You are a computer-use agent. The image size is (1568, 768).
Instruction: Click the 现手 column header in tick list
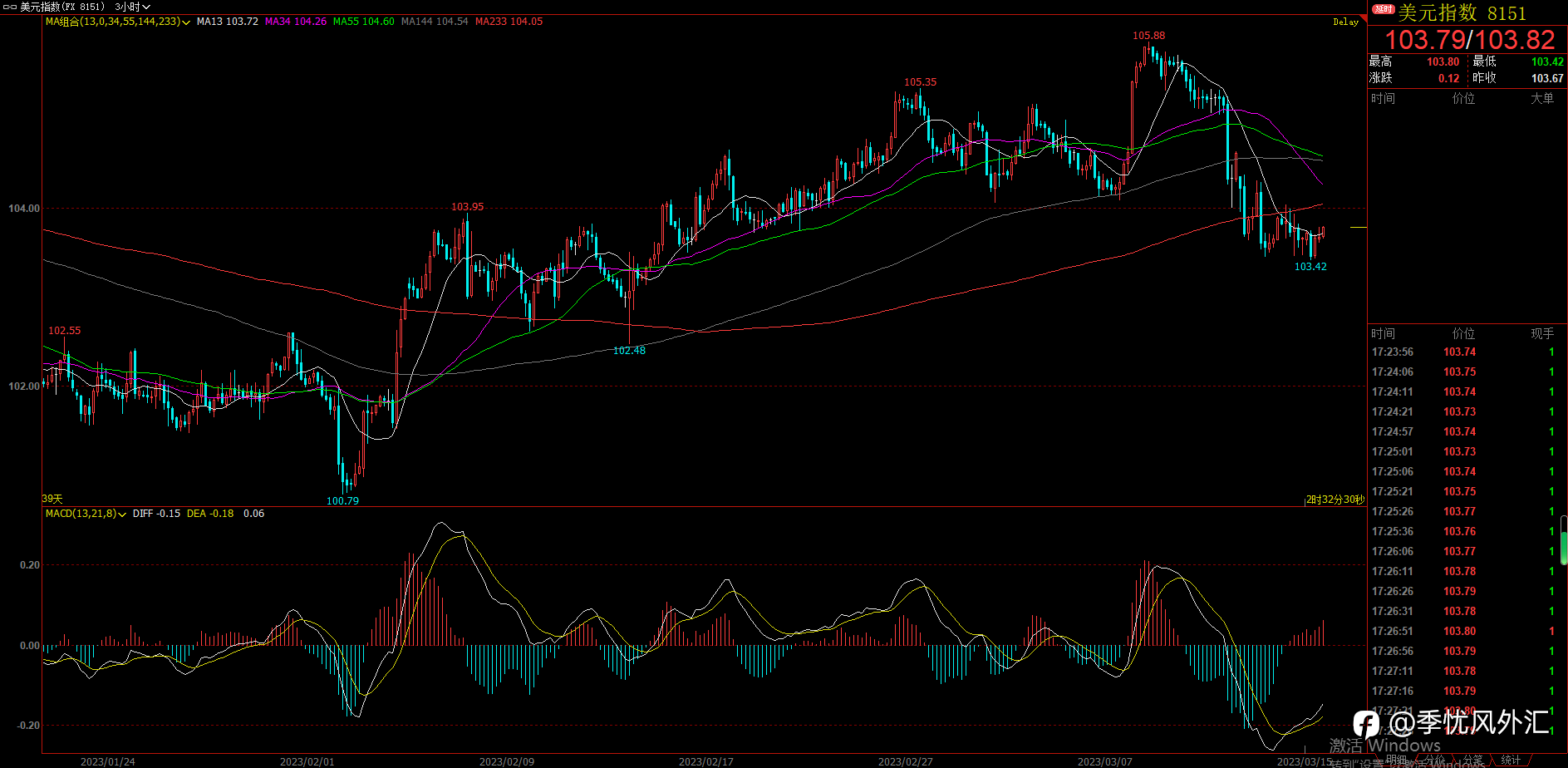pyautogui.click(x=1541, y=333)
